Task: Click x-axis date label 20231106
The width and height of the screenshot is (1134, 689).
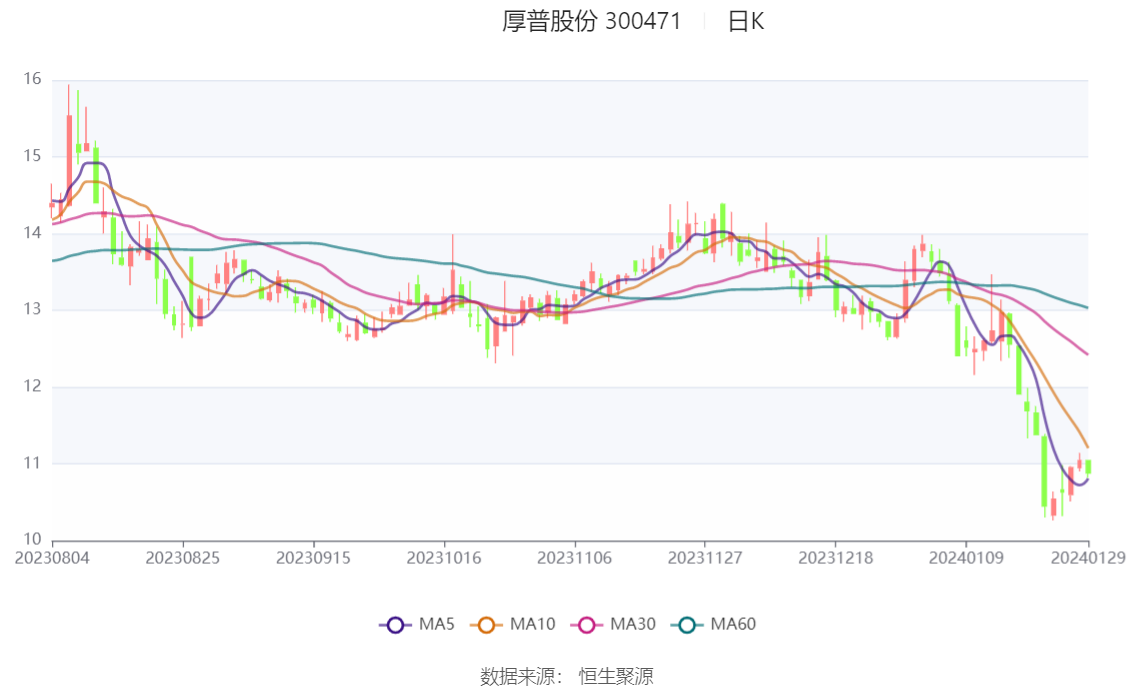Action: click(x=574, y=558)
